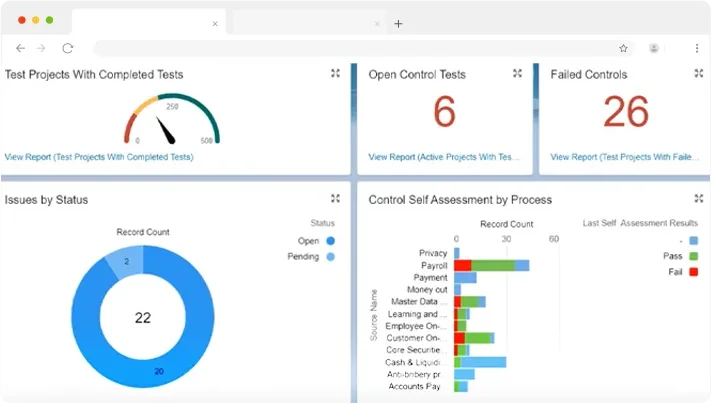Switch to the second browser tab

click(x=305, y=23)
